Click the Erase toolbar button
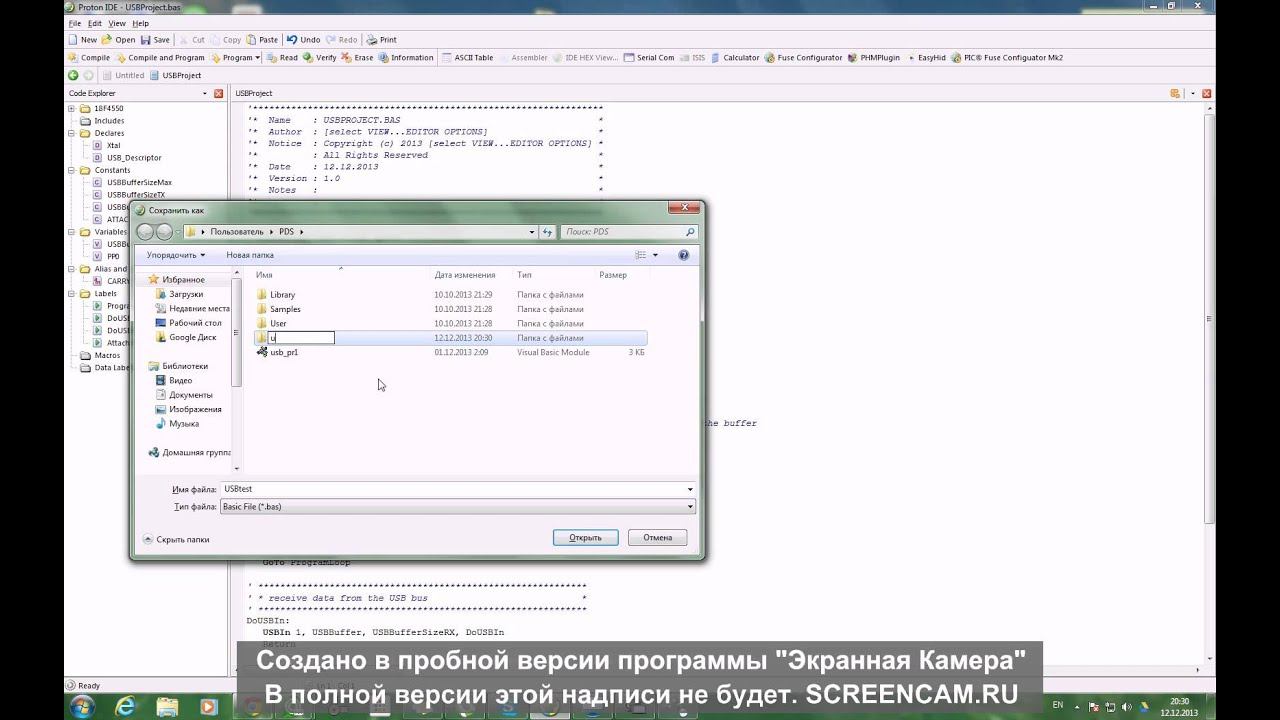The image size is (1280, 720). coord(357,58)
